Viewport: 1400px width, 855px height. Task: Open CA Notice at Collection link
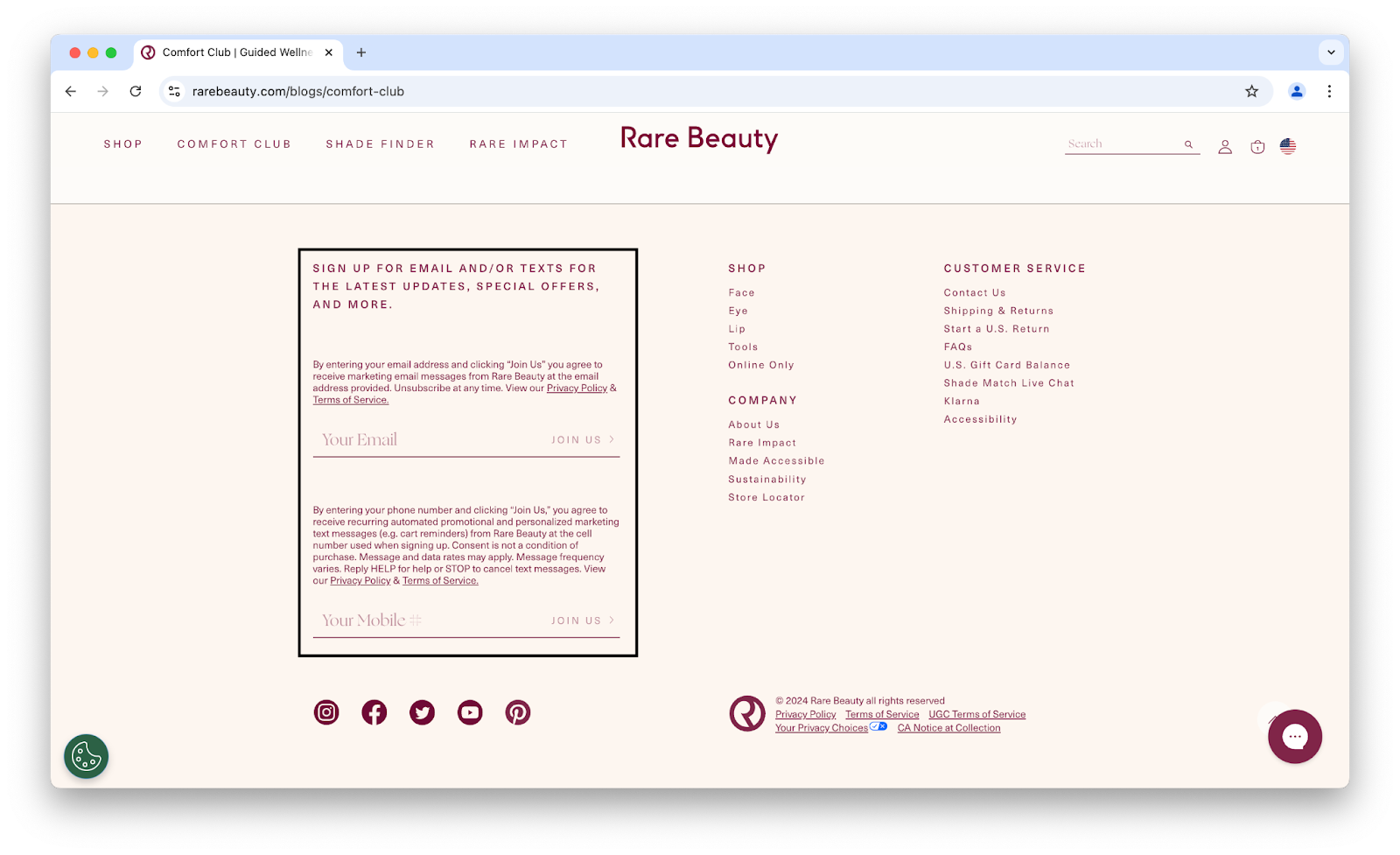949,728
